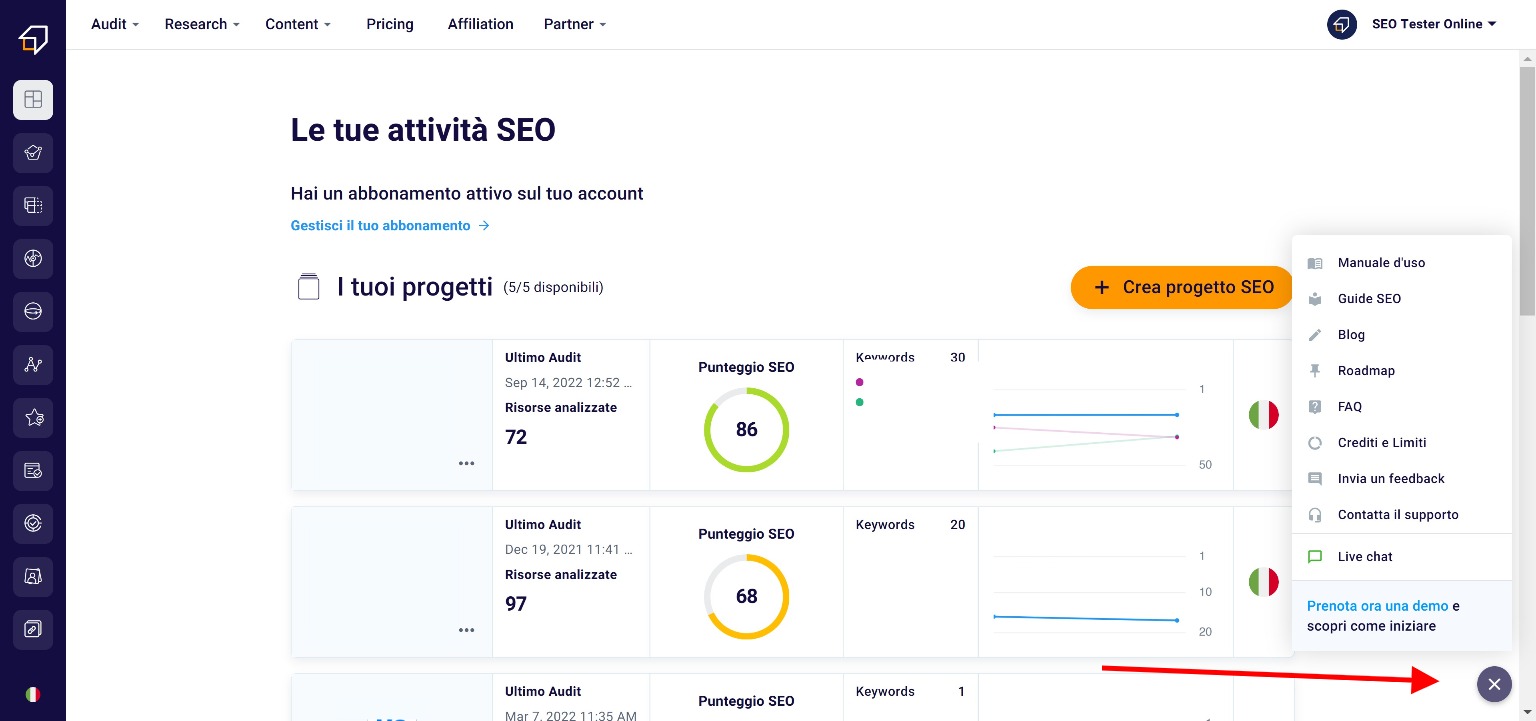
Task: Expand the Research dropdown menu
Action: pyautogui.click(x=202, y=24)
